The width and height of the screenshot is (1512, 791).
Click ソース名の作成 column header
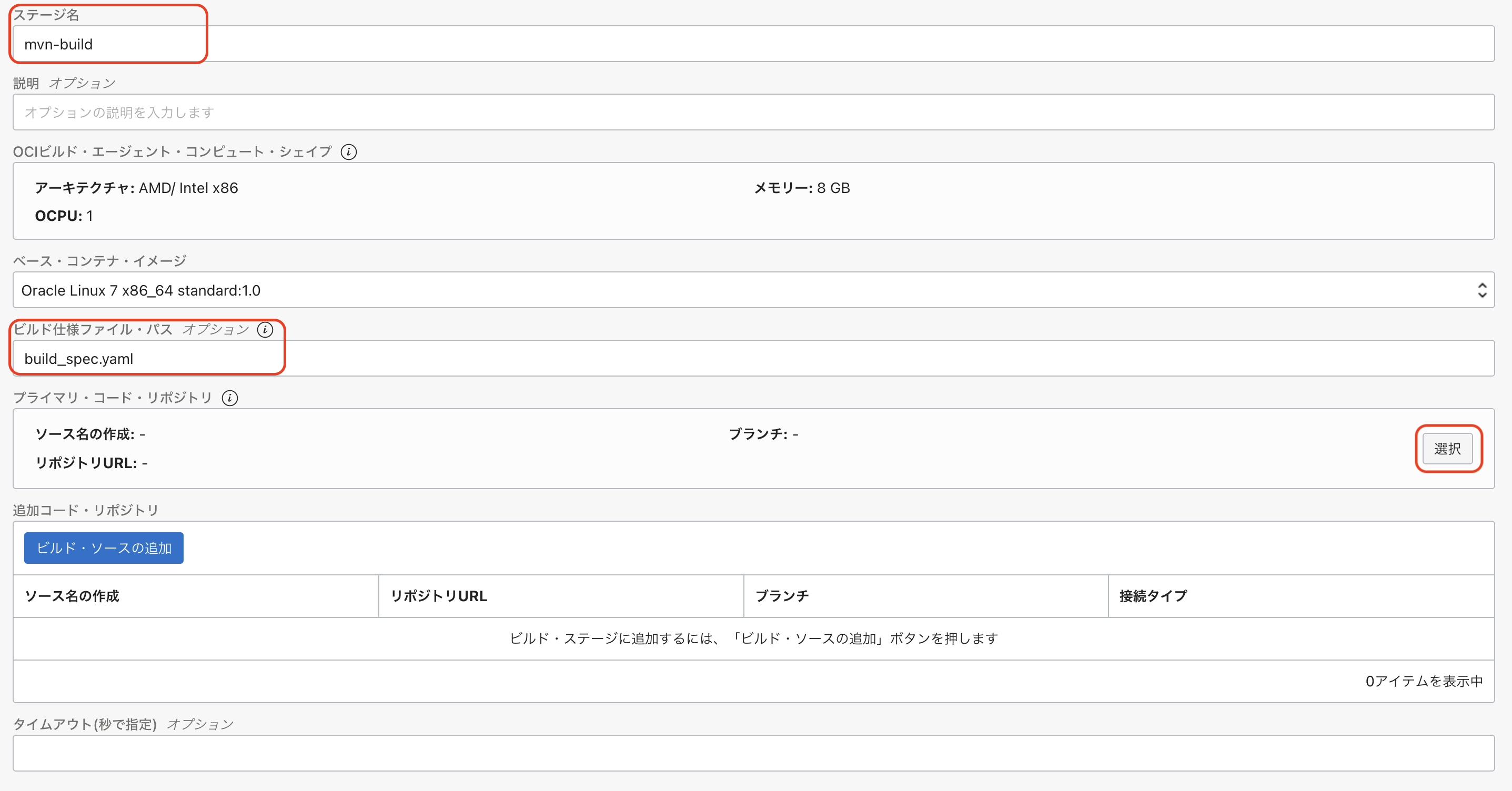coord(72,596)
